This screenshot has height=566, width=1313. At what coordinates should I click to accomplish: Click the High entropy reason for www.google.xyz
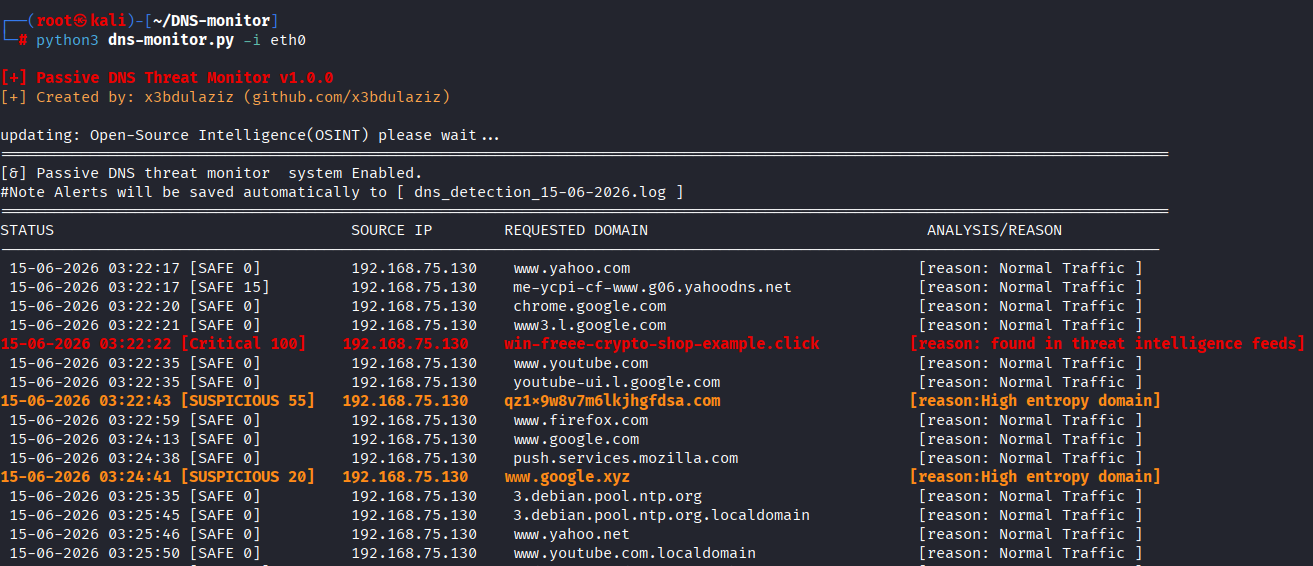click(x=1035, y=477)
